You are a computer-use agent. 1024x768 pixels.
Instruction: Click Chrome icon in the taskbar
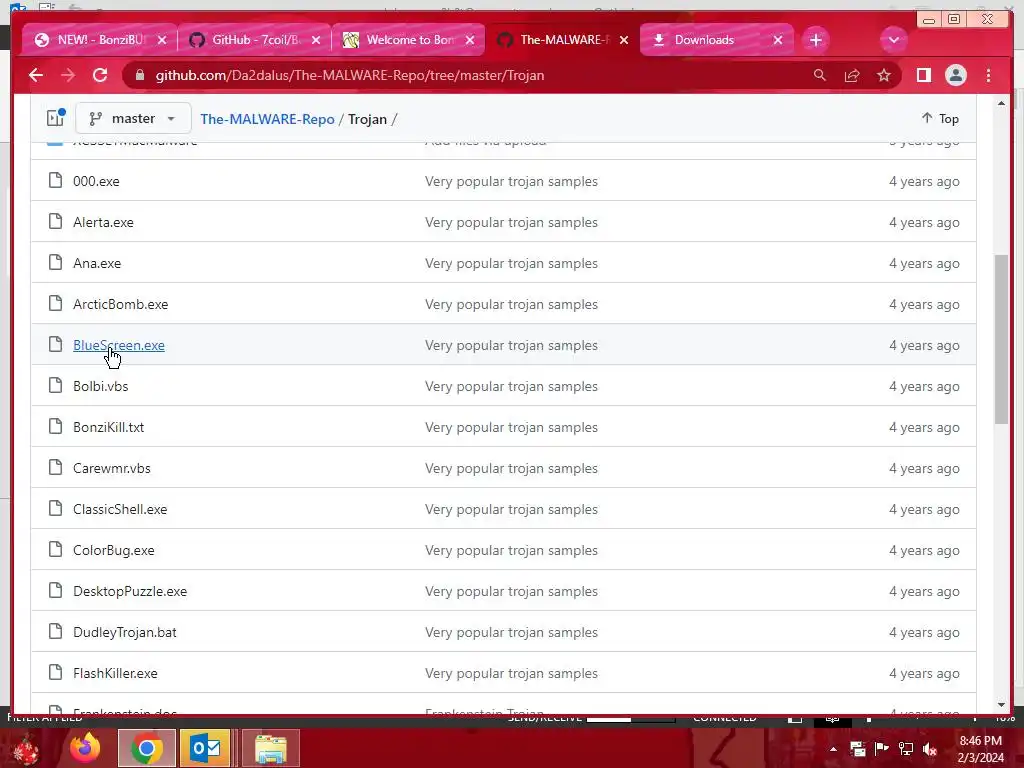coord(147,748)
